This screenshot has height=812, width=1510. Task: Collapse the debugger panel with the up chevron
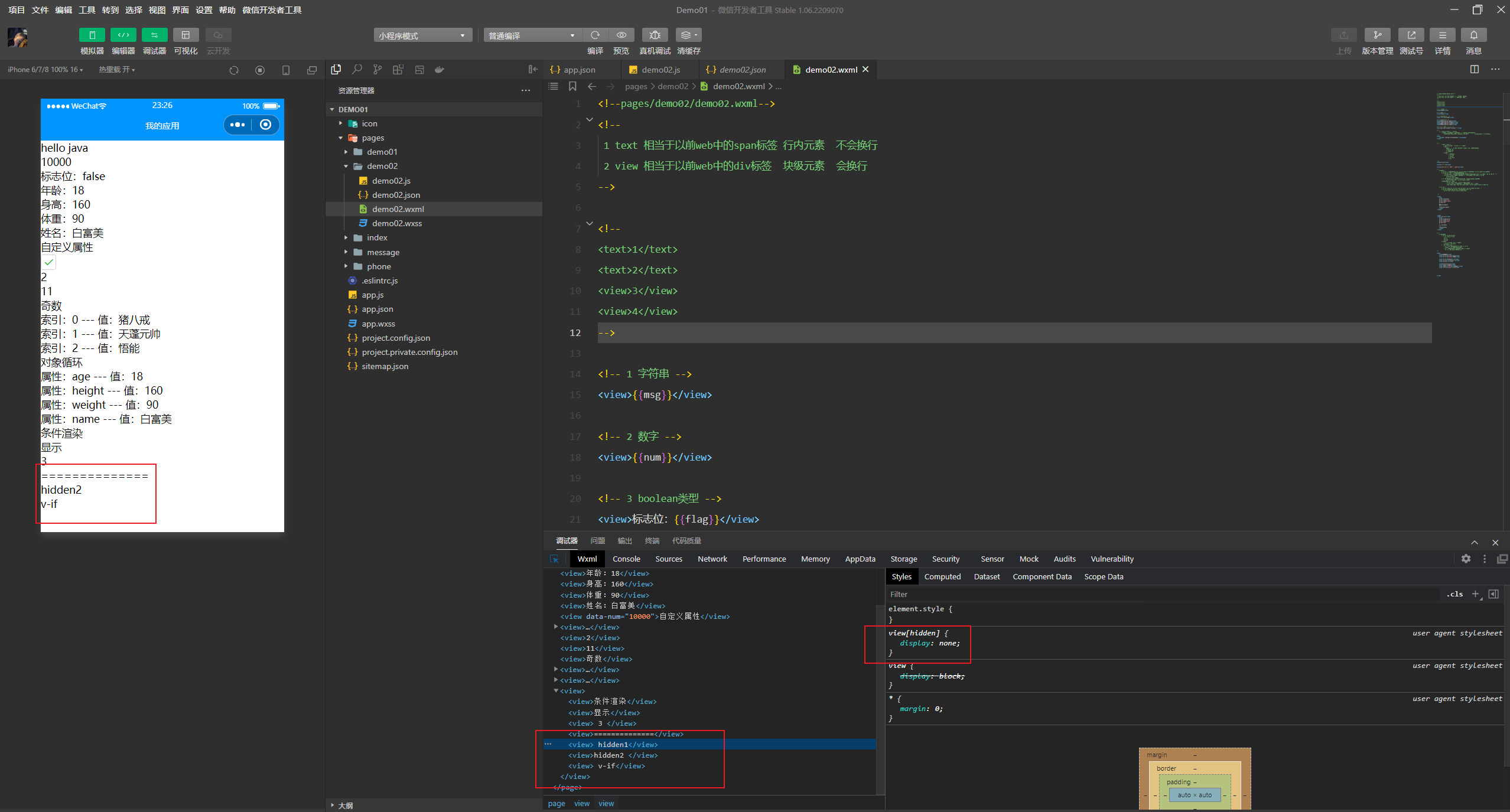click(x=1475, y=542)
